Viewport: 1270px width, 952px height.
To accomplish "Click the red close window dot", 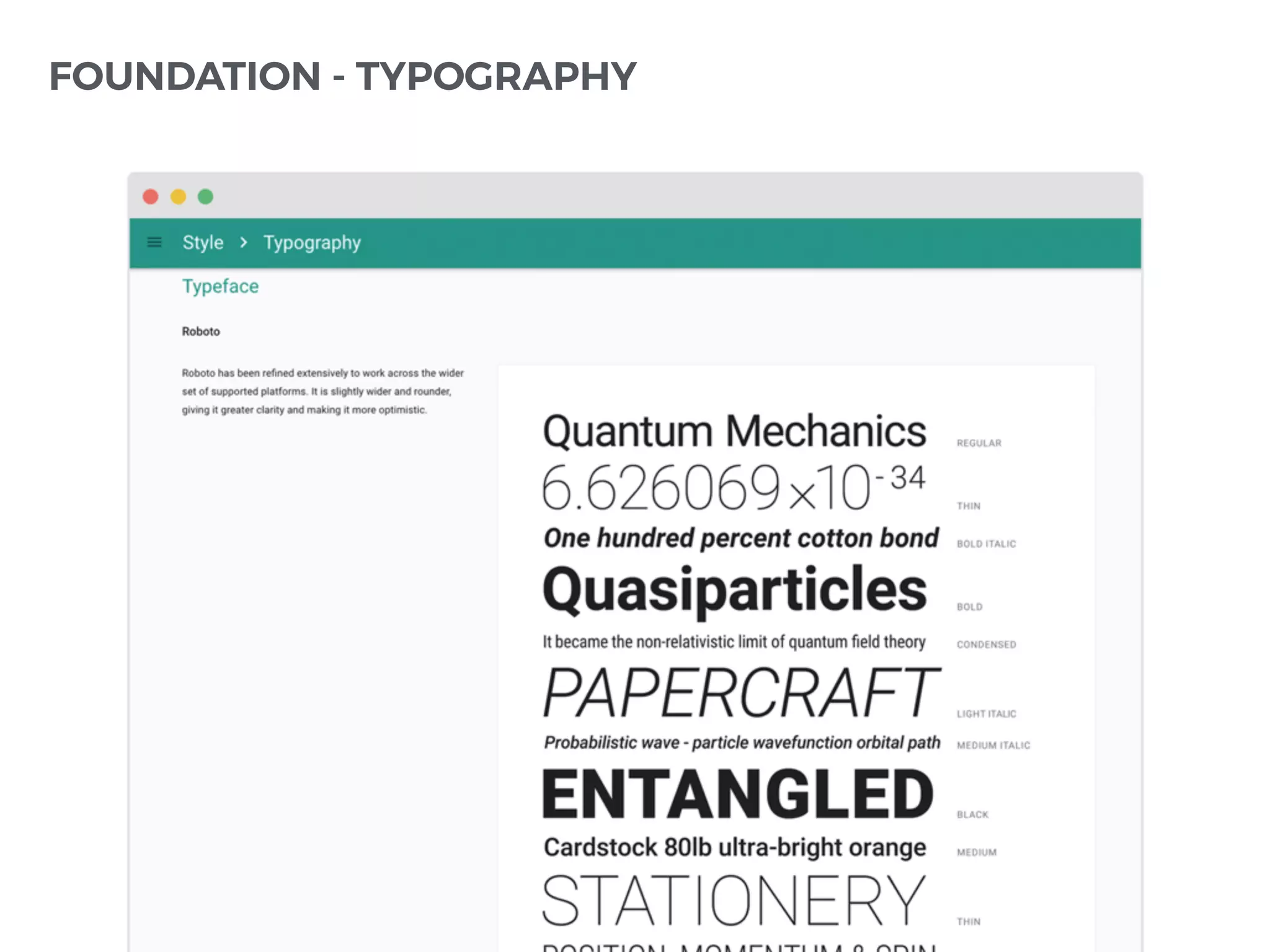I will click(x=151, y=196).
